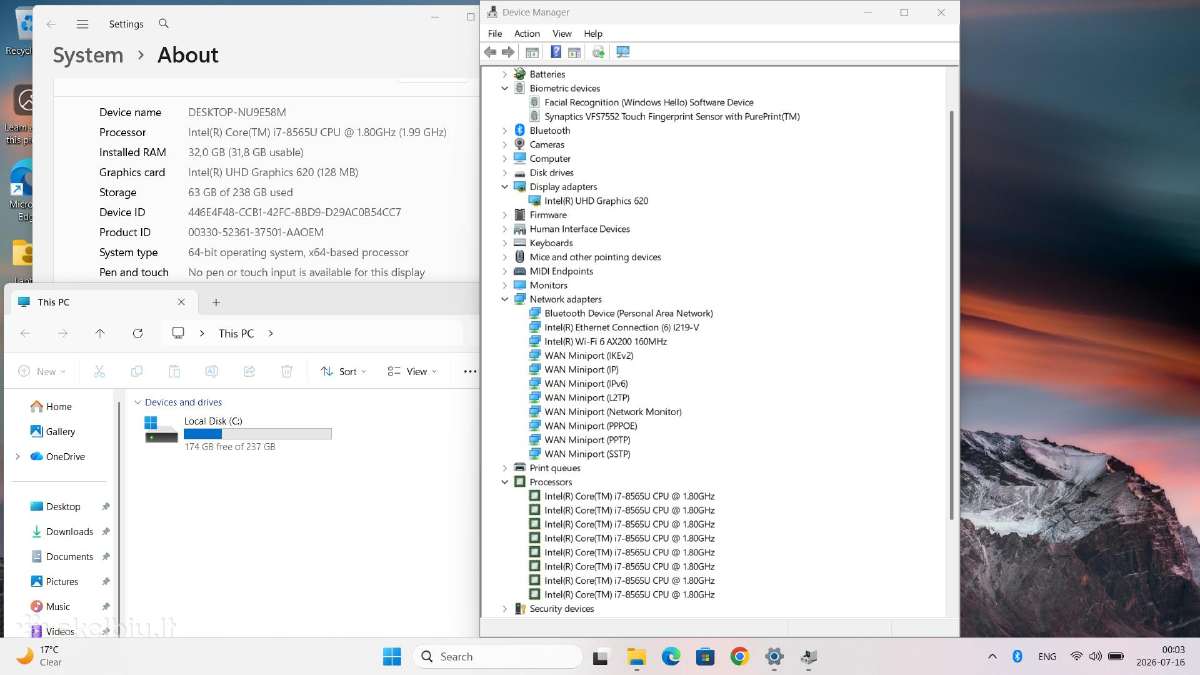The width and height of the screenshot is (1200, 675).
Task: Click the Forward arrow in Device Manager toolbar
Action: (508, 52)
